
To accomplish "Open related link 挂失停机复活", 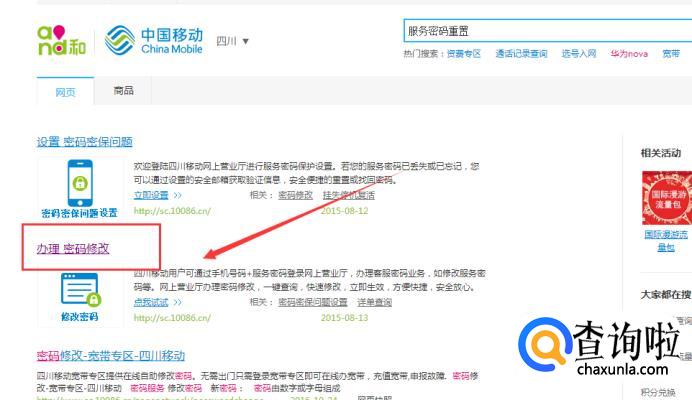I will [349, 195].
